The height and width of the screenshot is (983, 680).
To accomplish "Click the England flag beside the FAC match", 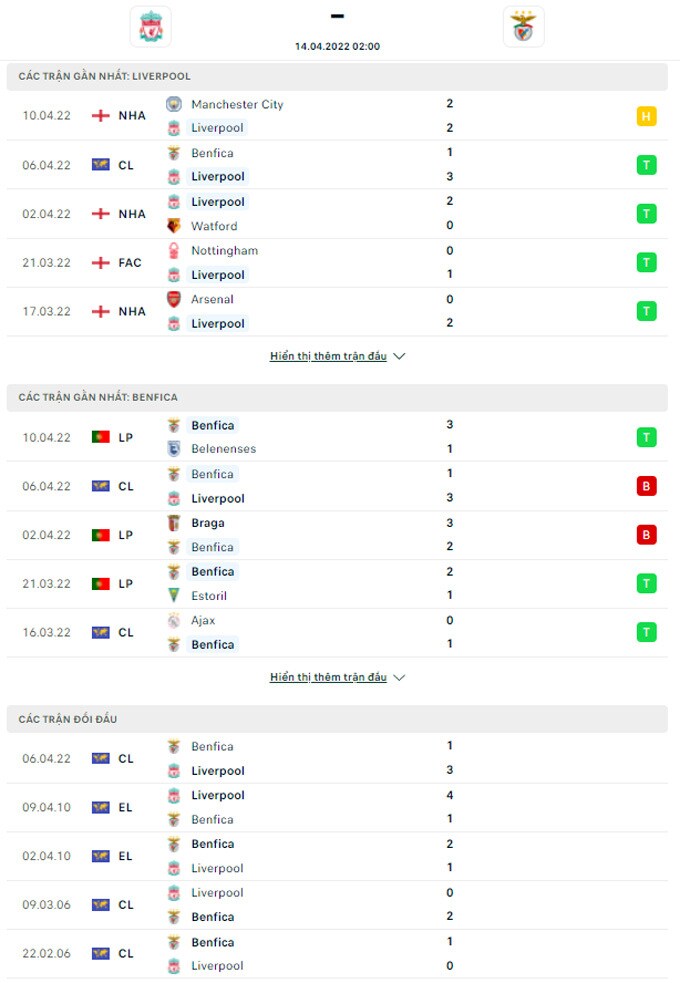I will (100, 263).
